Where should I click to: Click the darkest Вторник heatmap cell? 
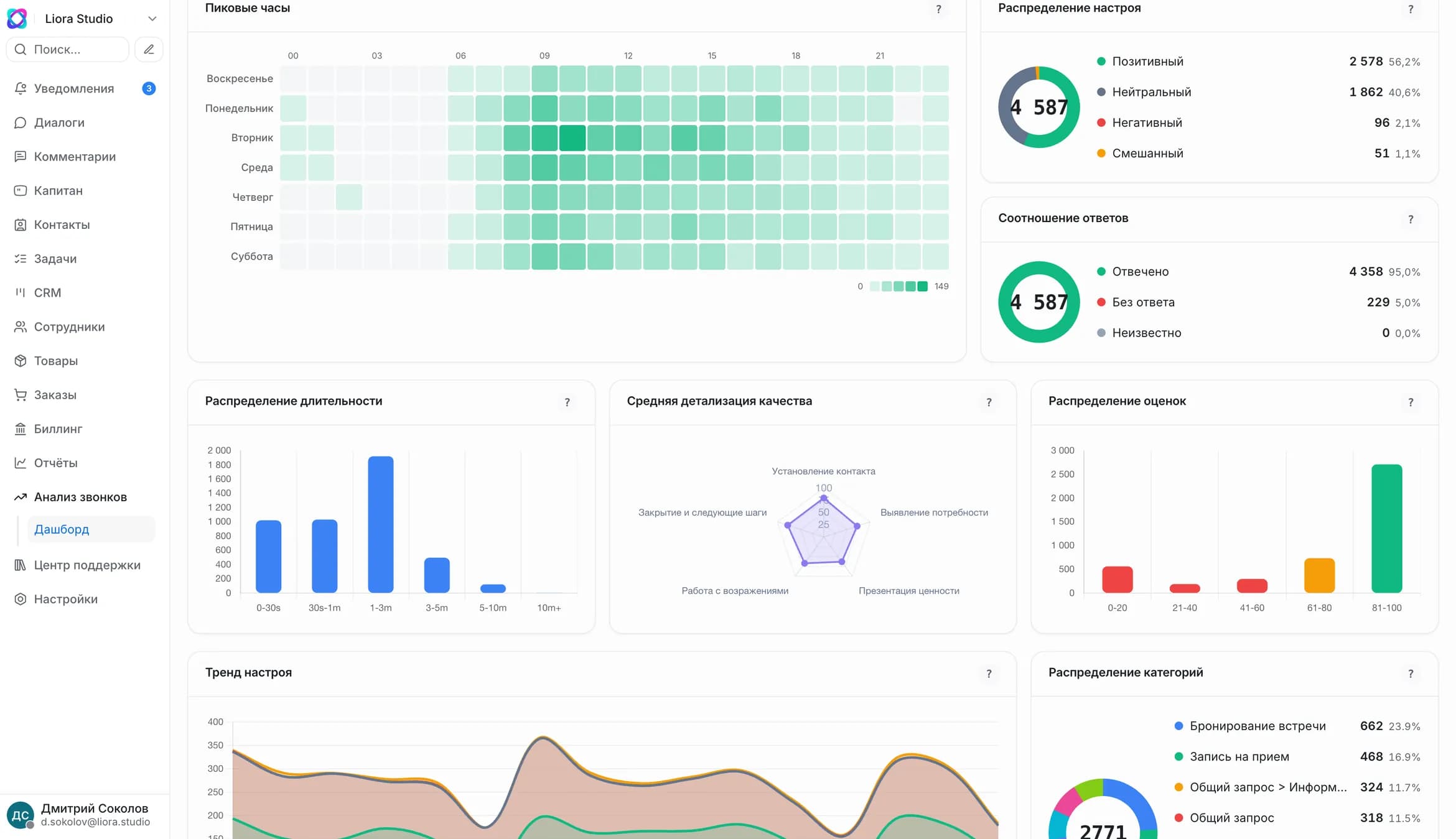pos(572,138)
